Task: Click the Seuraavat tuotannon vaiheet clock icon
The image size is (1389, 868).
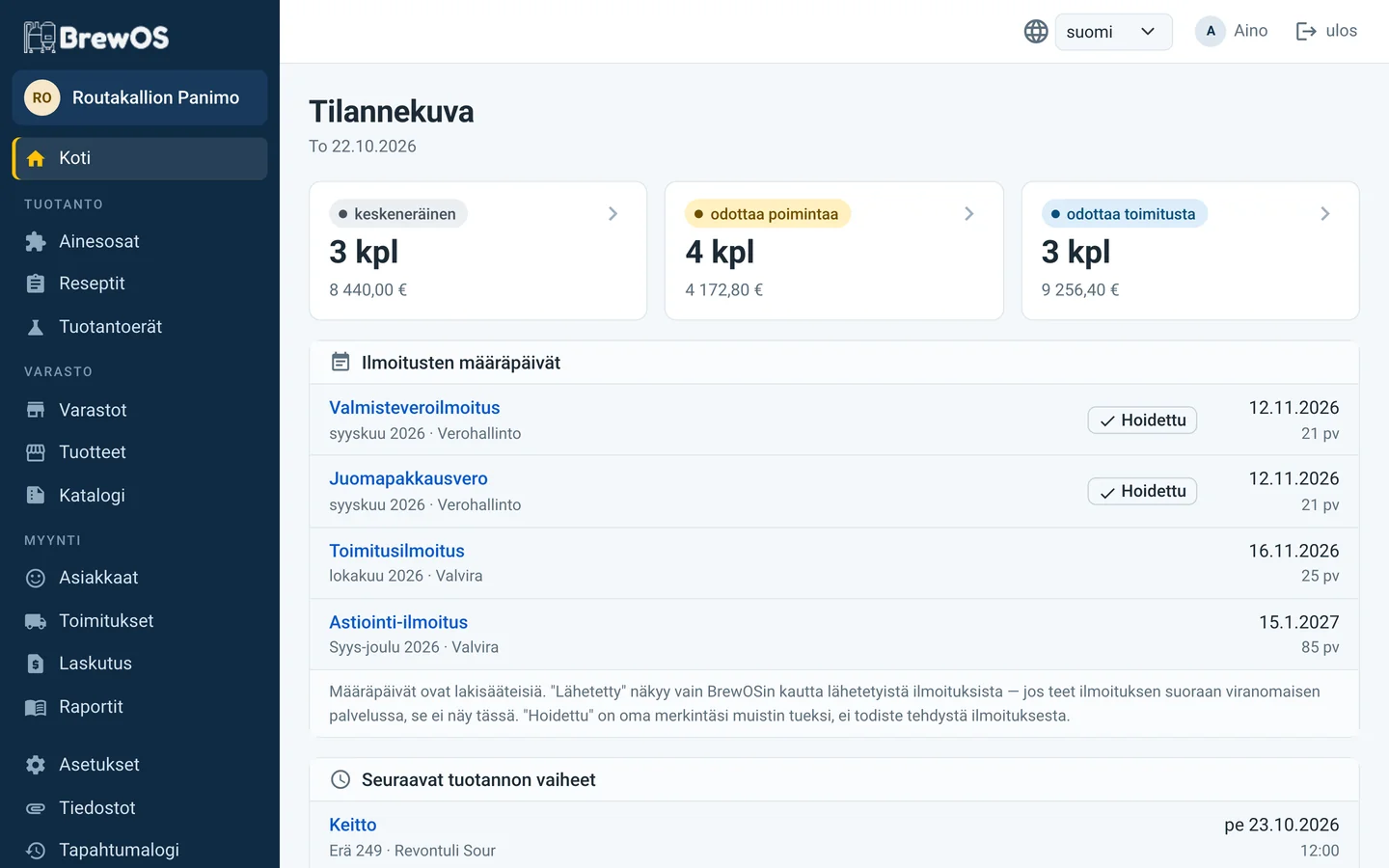Action: tap(340, 779)
